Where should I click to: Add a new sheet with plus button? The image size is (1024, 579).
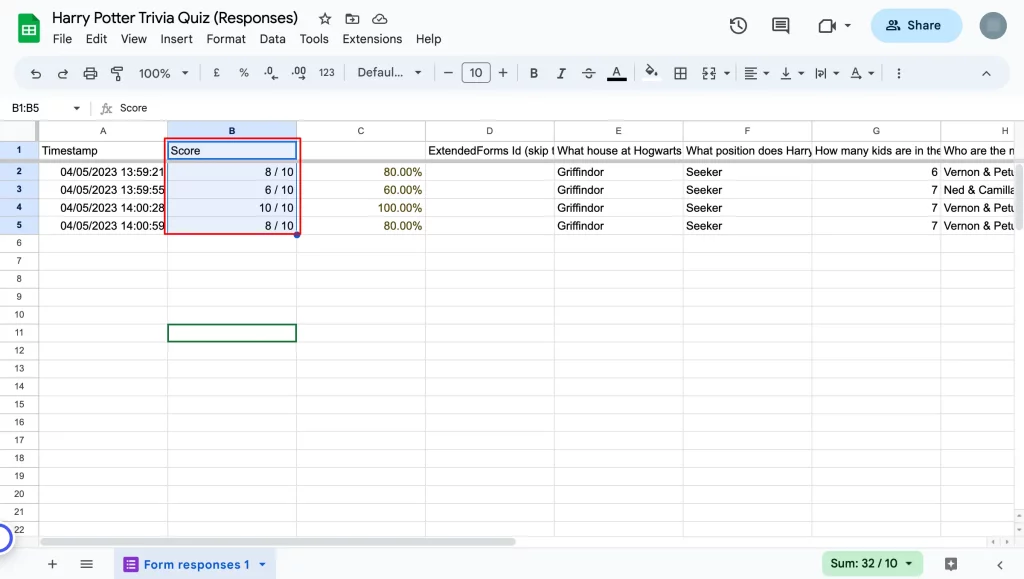52,564
